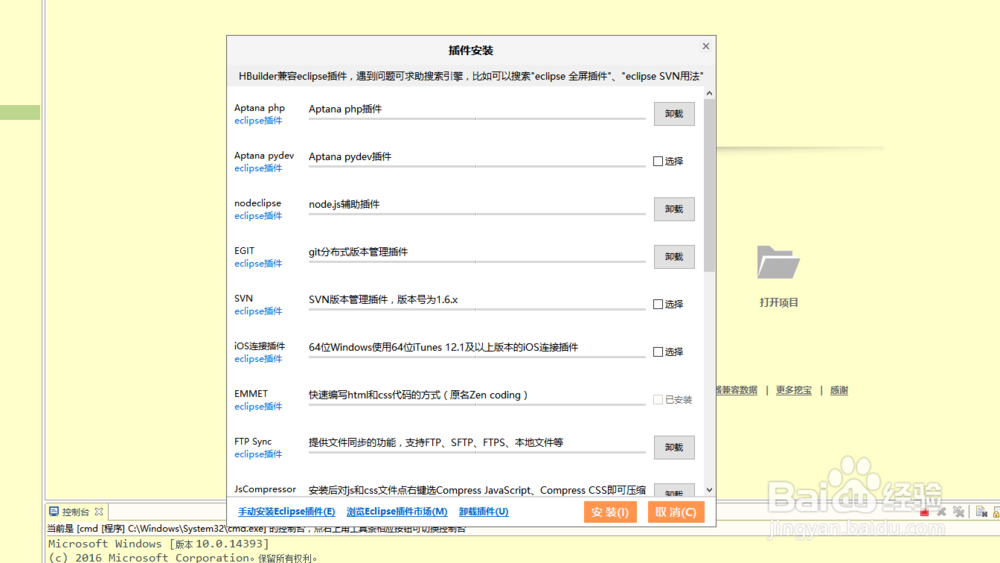Screen dimensions: 1000x563
Task: Uninstall the nodeclipse plugin
Action: click(674, 209)
